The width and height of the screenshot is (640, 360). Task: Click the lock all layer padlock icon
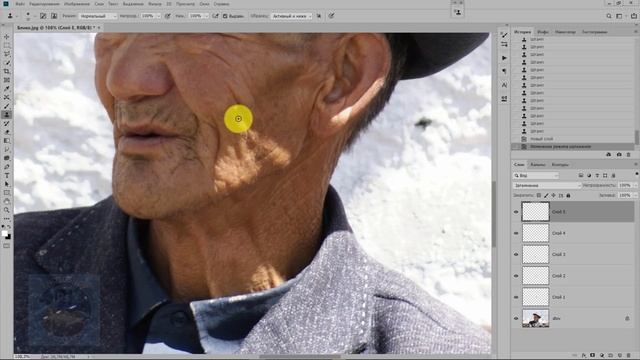[568, 196]
